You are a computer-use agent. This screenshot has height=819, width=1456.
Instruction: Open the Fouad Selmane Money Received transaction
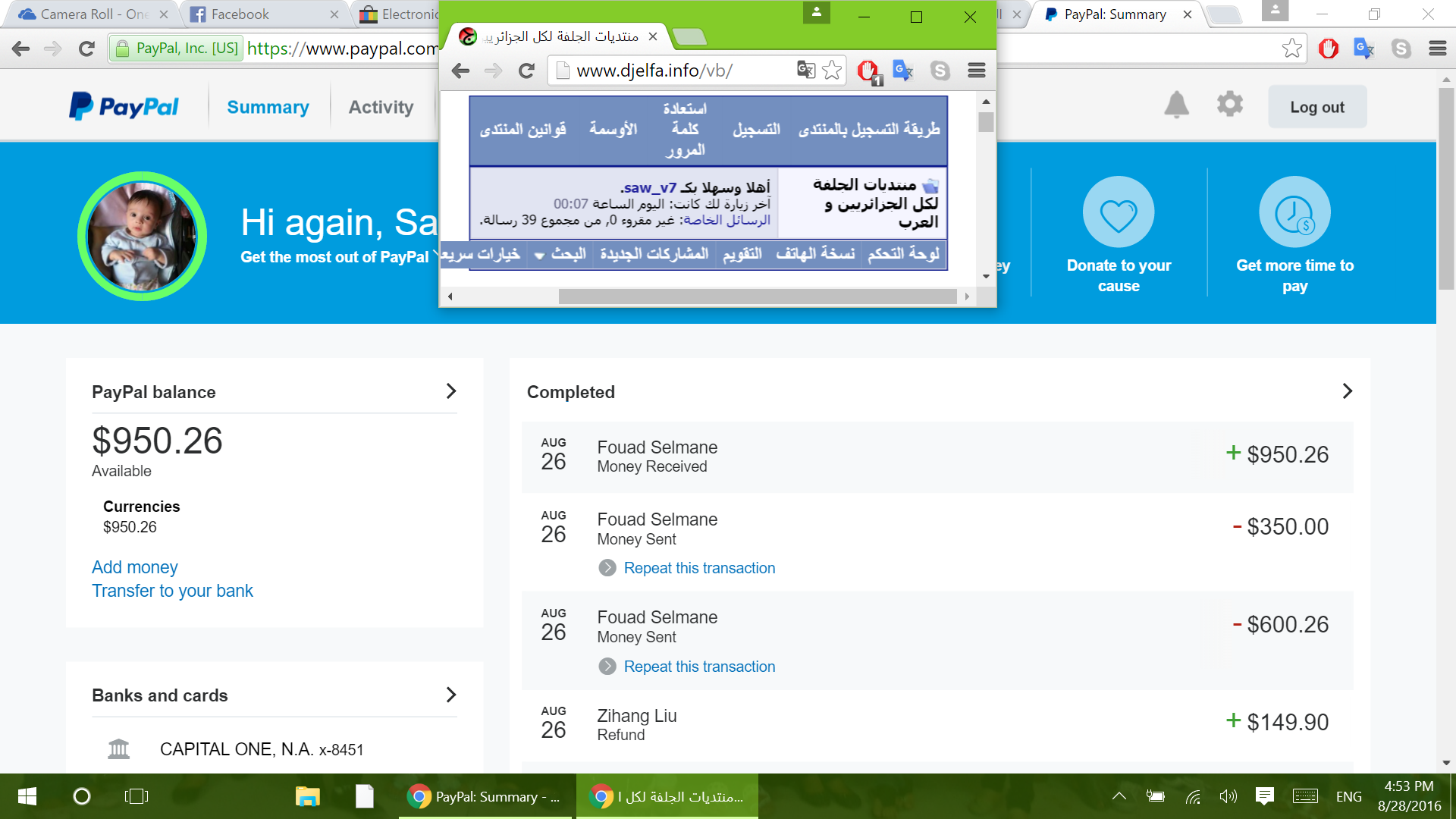(x=937, y=457)
